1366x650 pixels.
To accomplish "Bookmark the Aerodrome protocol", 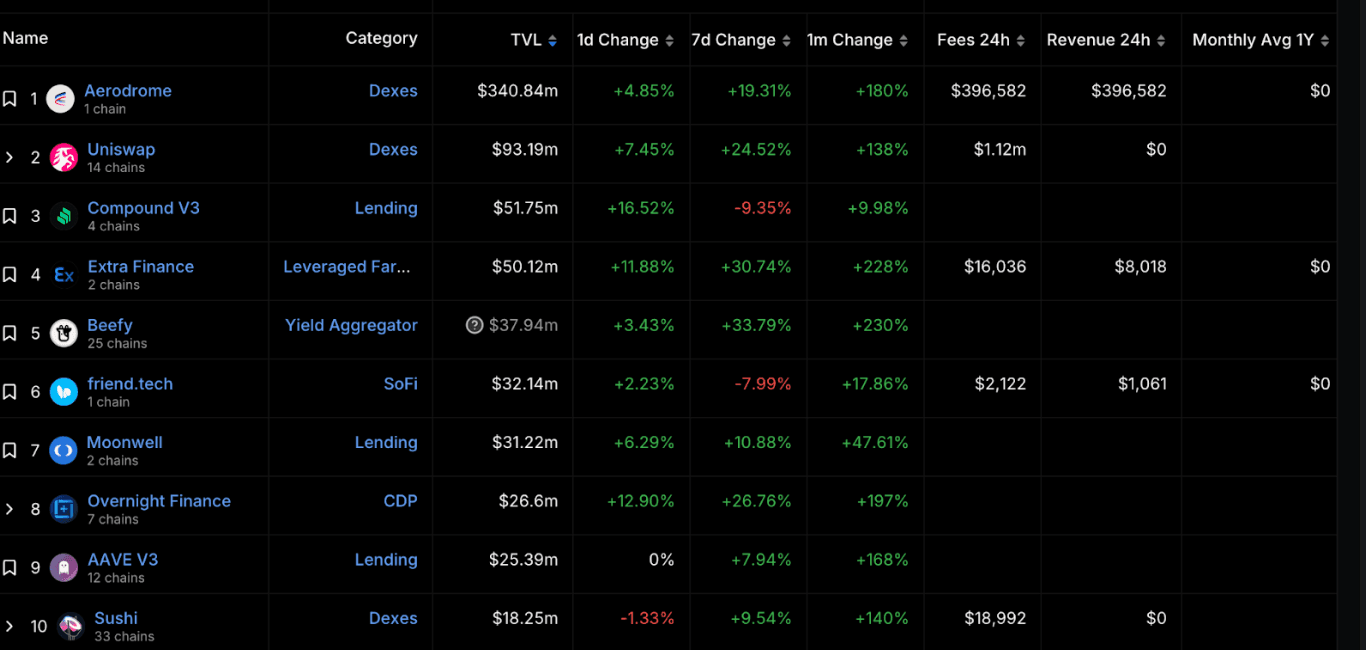I will click(10, 99).
